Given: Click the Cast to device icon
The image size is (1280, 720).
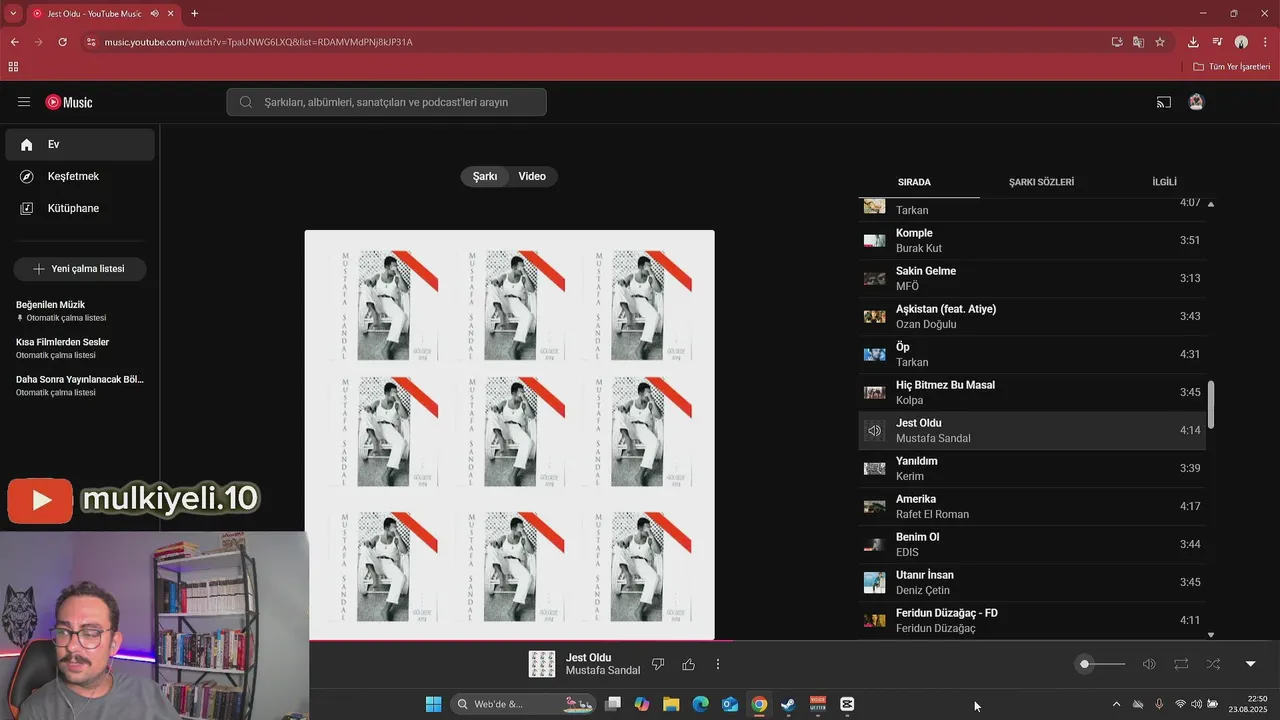Looking at the screenshot, I should pos(1164,102).
